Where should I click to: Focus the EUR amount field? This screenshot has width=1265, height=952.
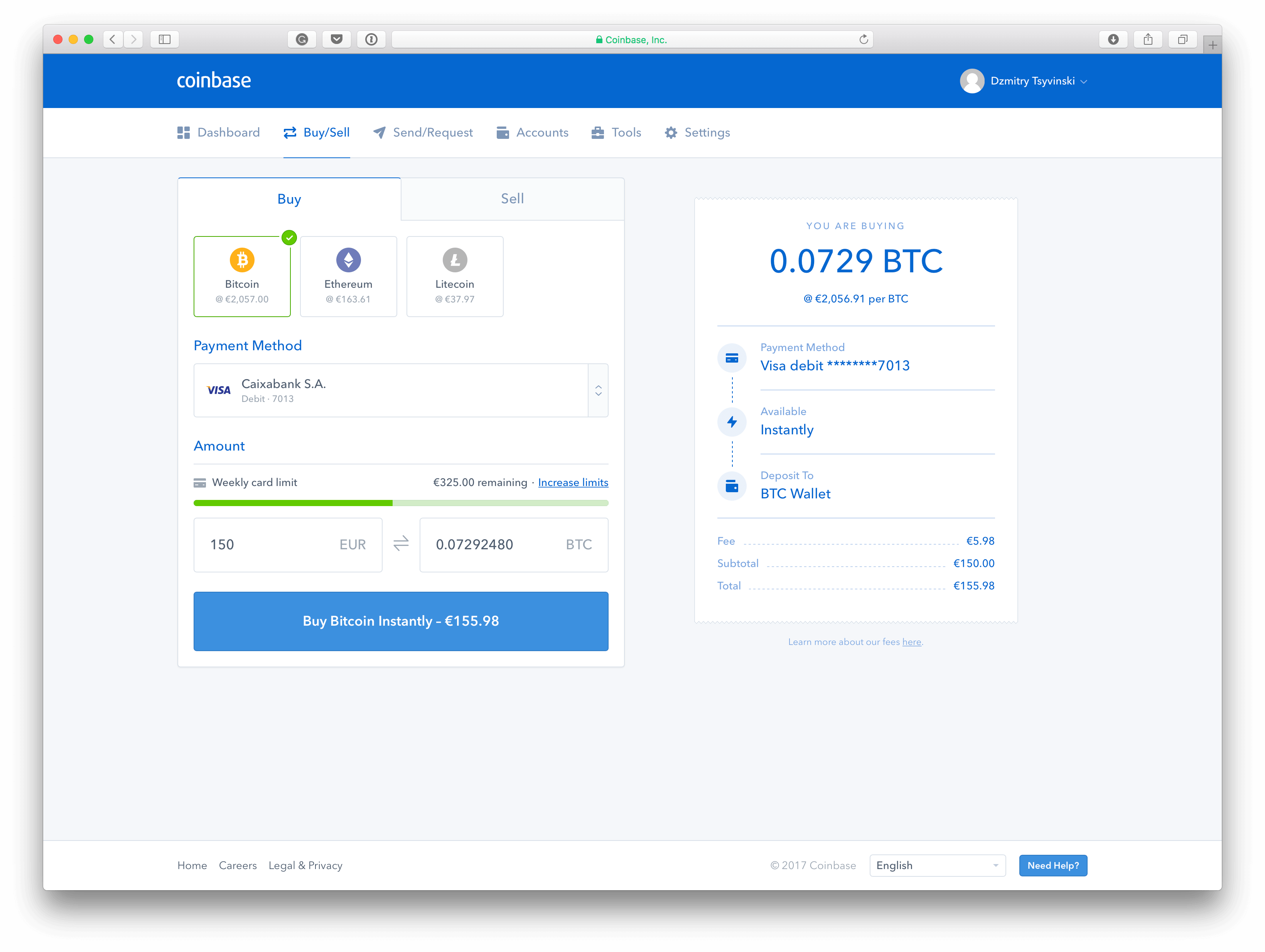[288, 545]
